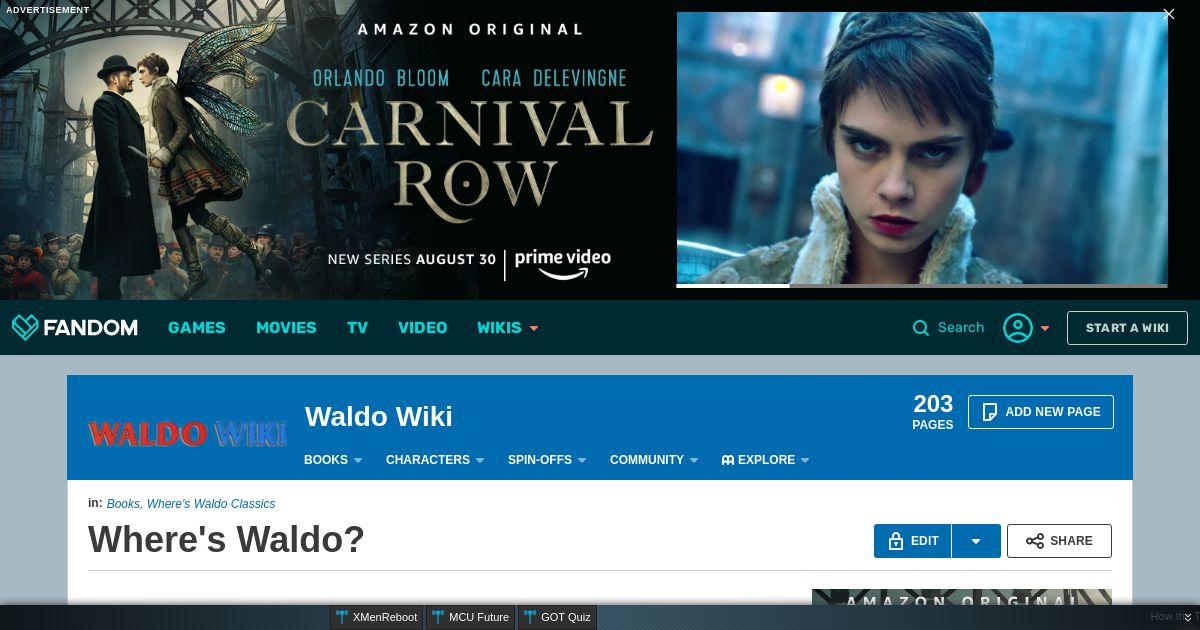This screenshot has height=630, width=1200.
Task: Click the Add New Page document icon
Action: point(990,412)
